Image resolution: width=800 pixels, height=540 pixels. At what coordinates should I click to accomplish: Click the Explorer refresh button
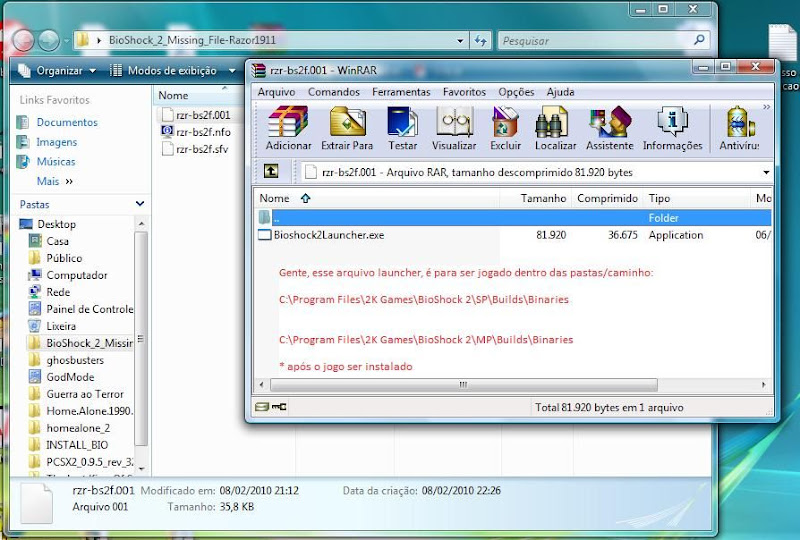pos(480,40)
